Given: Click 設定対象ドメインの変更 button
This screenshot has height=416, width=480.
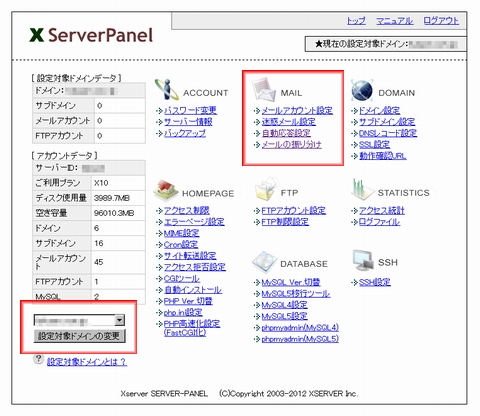Looking at the screenshot, I should (x=79, y=336).
